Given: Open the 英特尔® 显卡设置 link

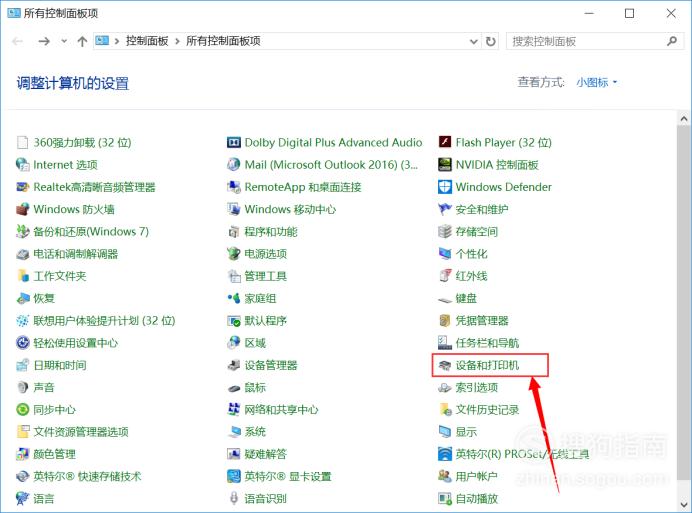Looking at the screenshot, I should click(288, 476).
